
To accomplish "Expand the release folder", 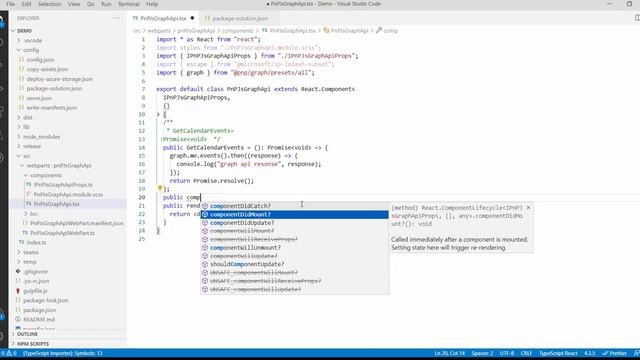I will click(x=68, y=146).
